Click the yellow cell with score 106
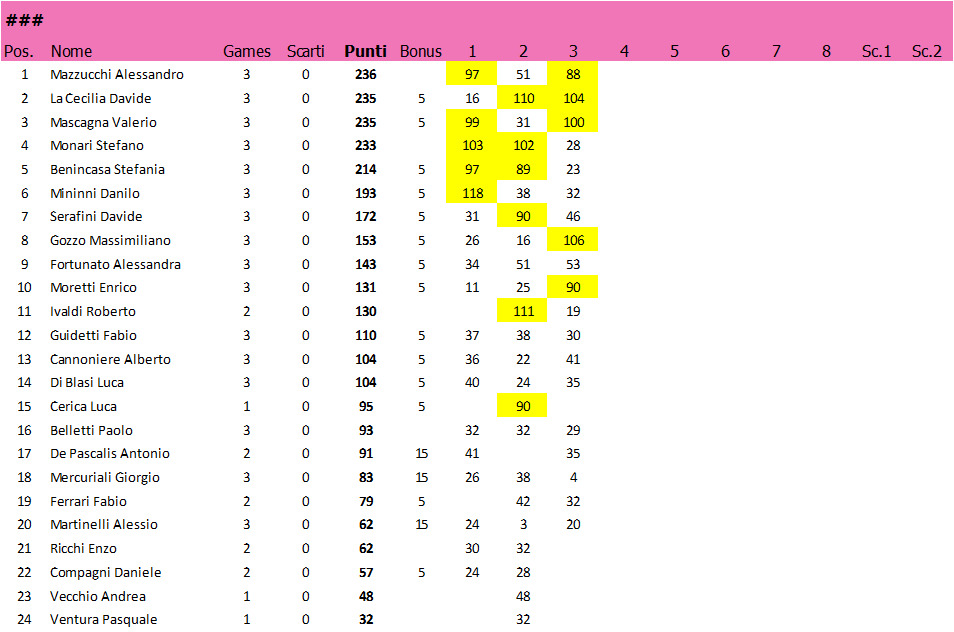 click(x=573, y=240)
